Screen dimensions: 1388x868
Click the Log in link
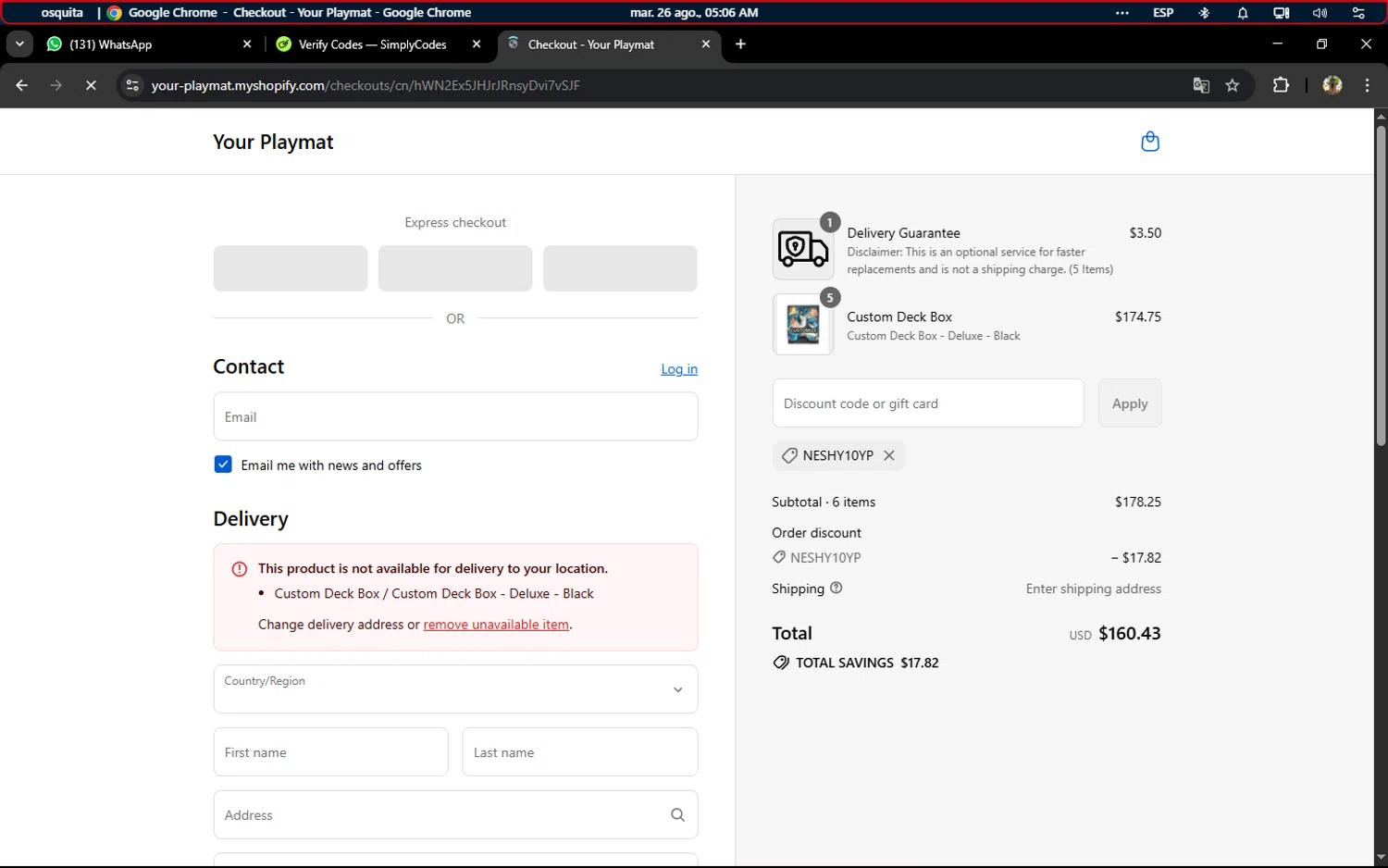[x=679, y=369]
